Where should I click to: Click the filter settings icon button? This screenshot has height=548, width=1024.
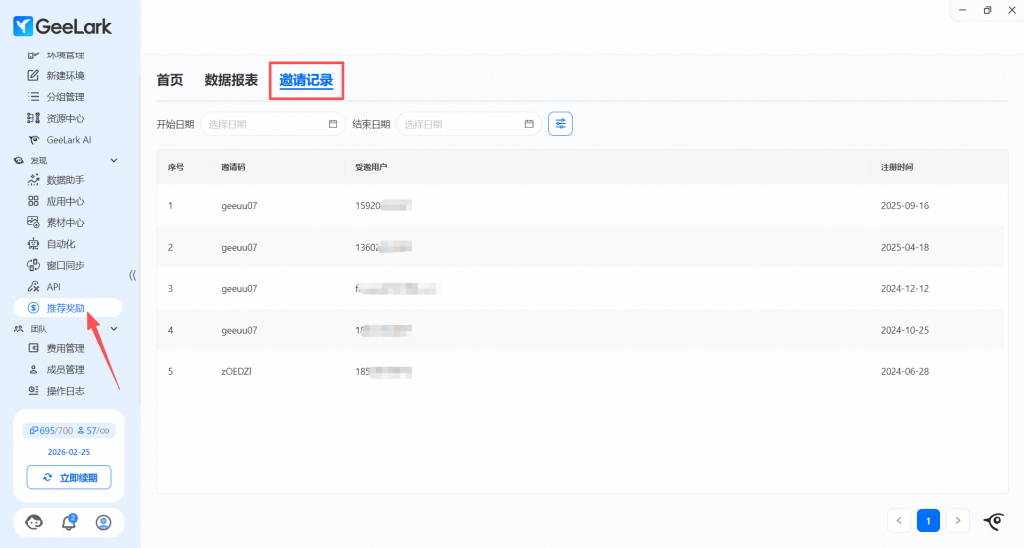point(560,124)
